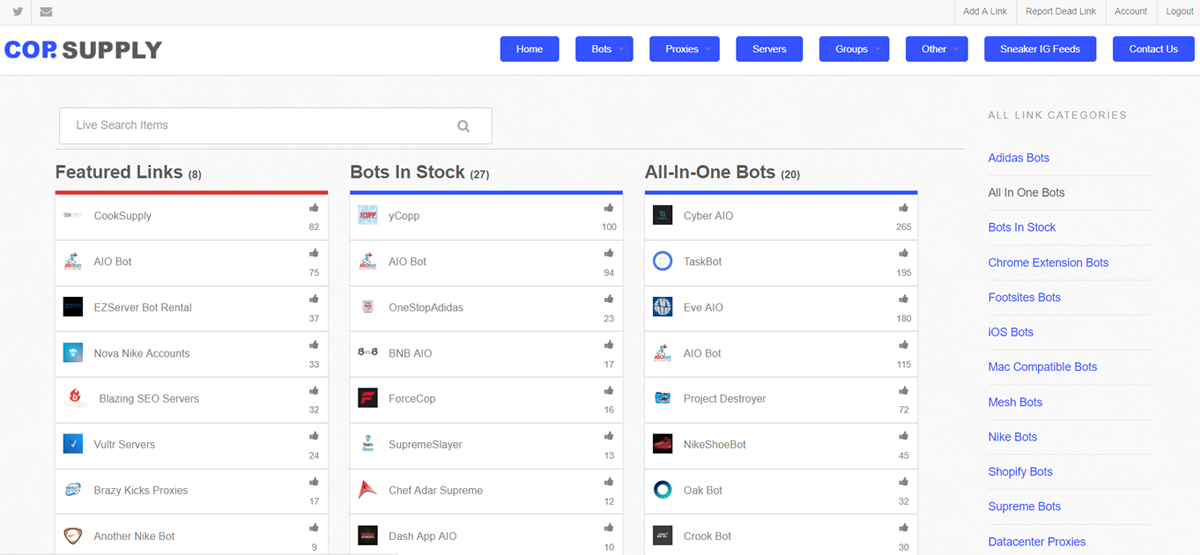Open AIO Bot in Featured Links

112,262
